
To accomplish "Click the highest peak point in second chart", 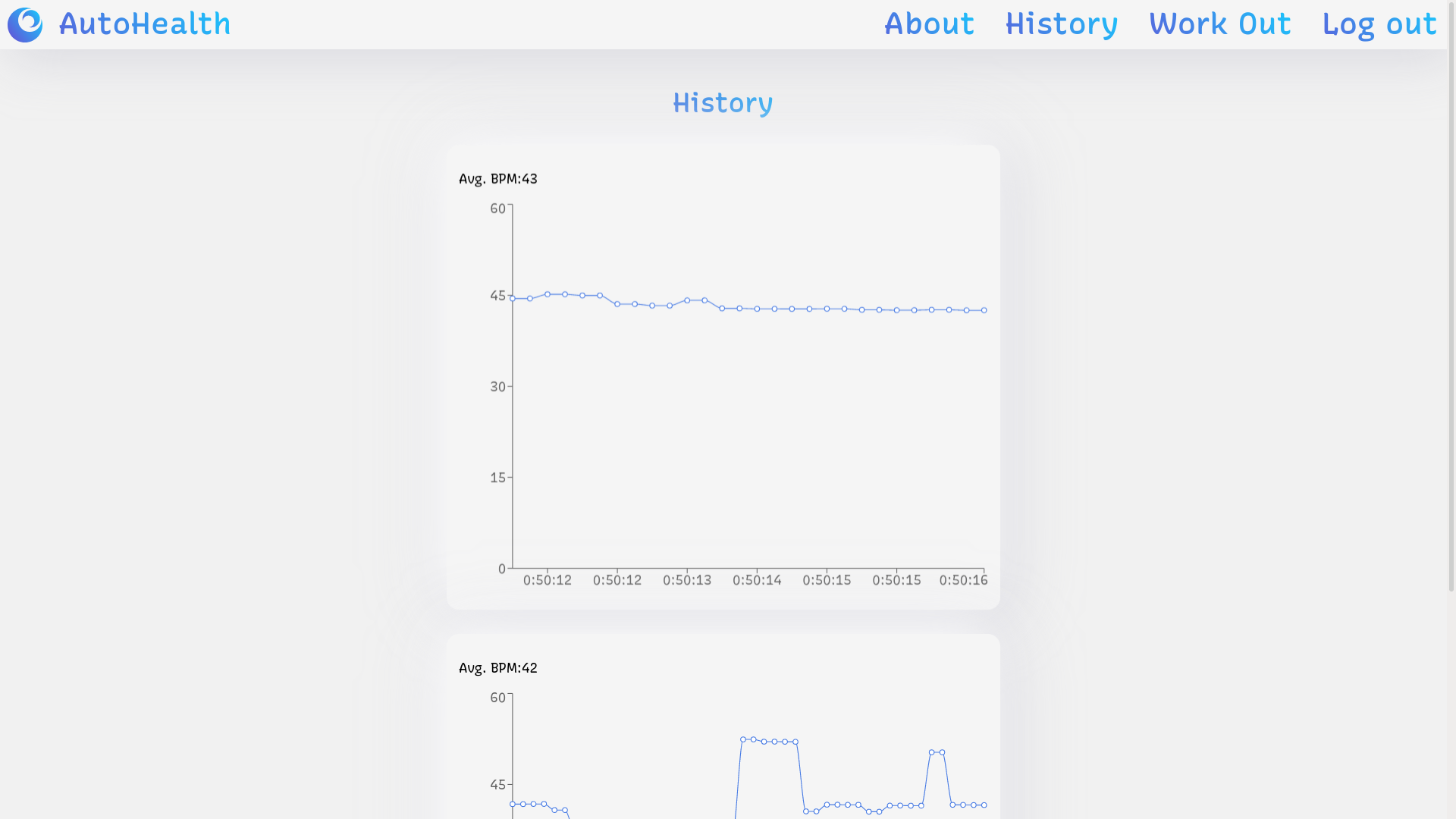I will pyautogui.click(x=743, y=739).
